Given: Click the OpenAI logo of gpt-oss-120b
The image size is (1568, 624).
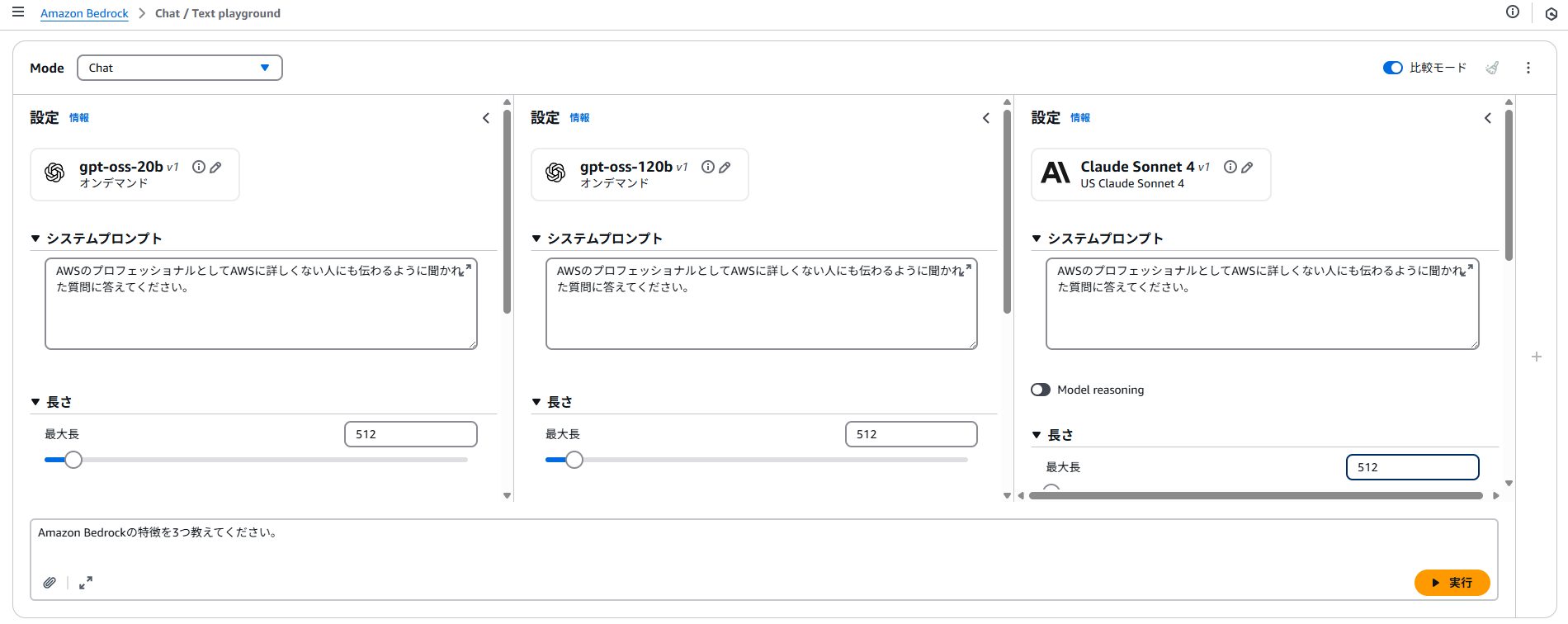Looking at the screenshot, I should coord(555,173).
